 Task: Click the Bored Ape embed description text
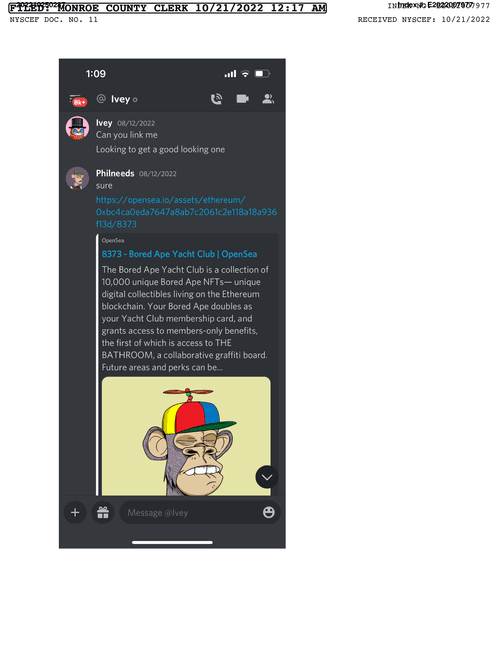pos(185,318)
